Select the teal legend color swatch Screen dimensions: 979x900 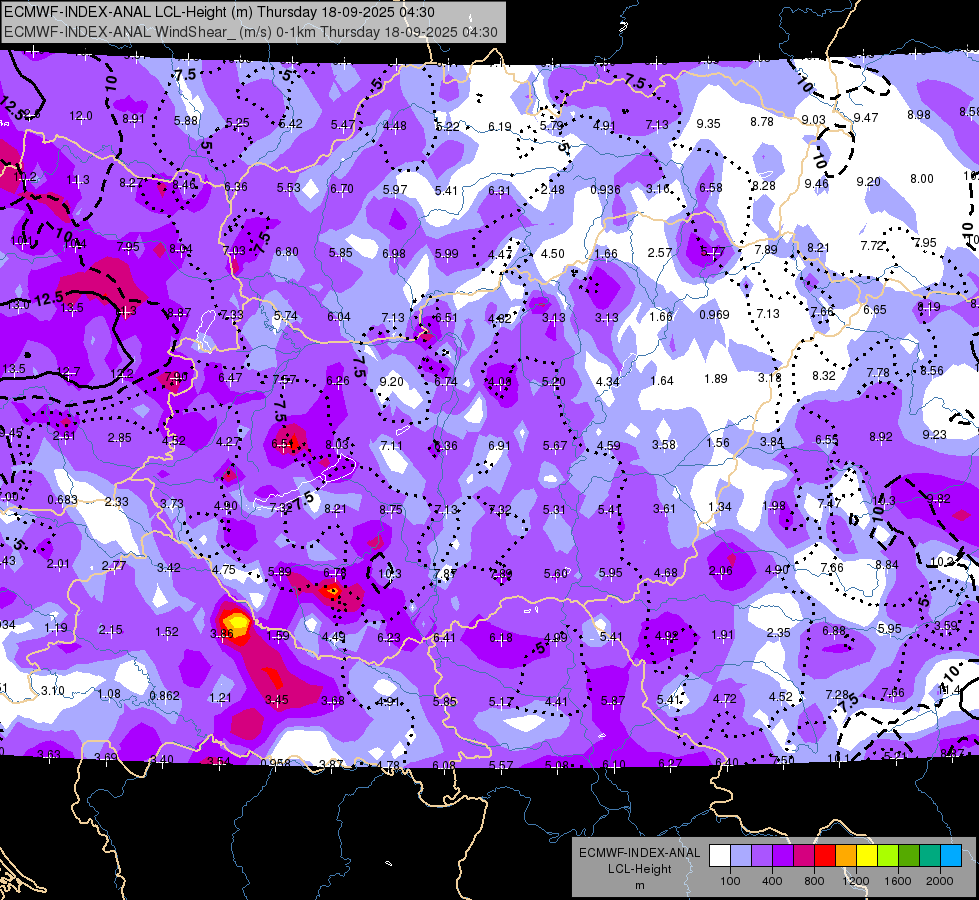coord(930,856)
